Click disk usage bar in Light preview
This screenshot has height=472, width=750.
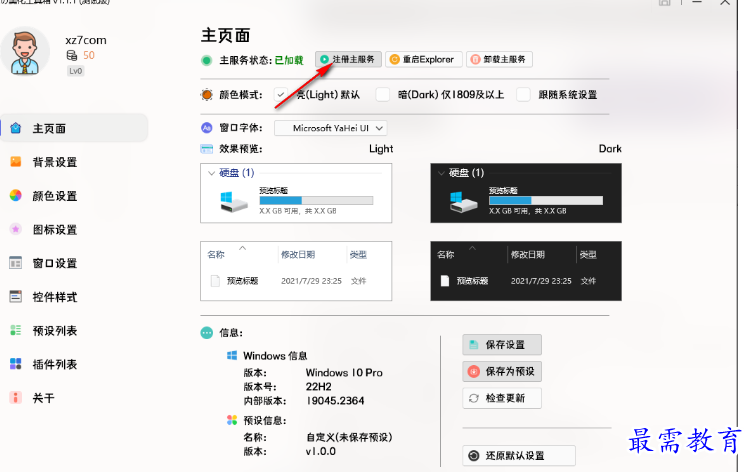(316, 200)
